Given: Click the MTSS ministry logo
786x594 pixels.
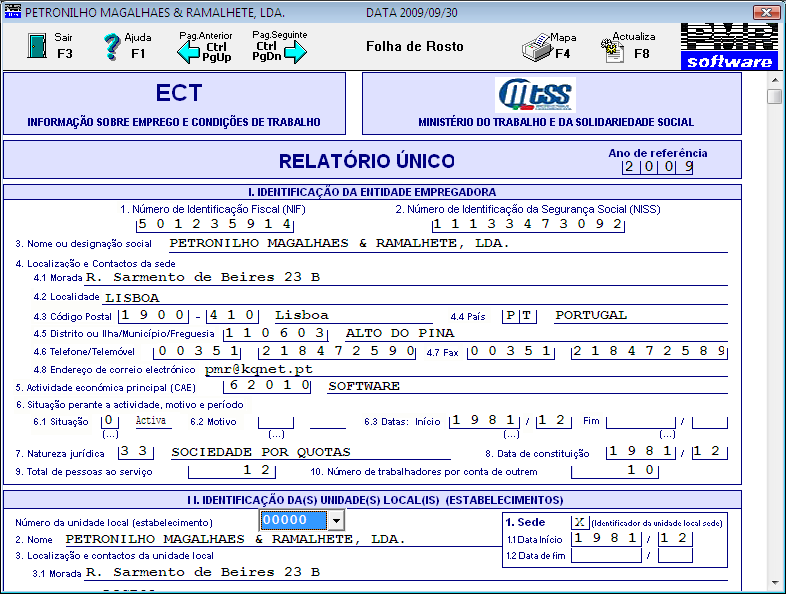Looking at the screenshot, I should pyautogui.click(x=535, y=95).
